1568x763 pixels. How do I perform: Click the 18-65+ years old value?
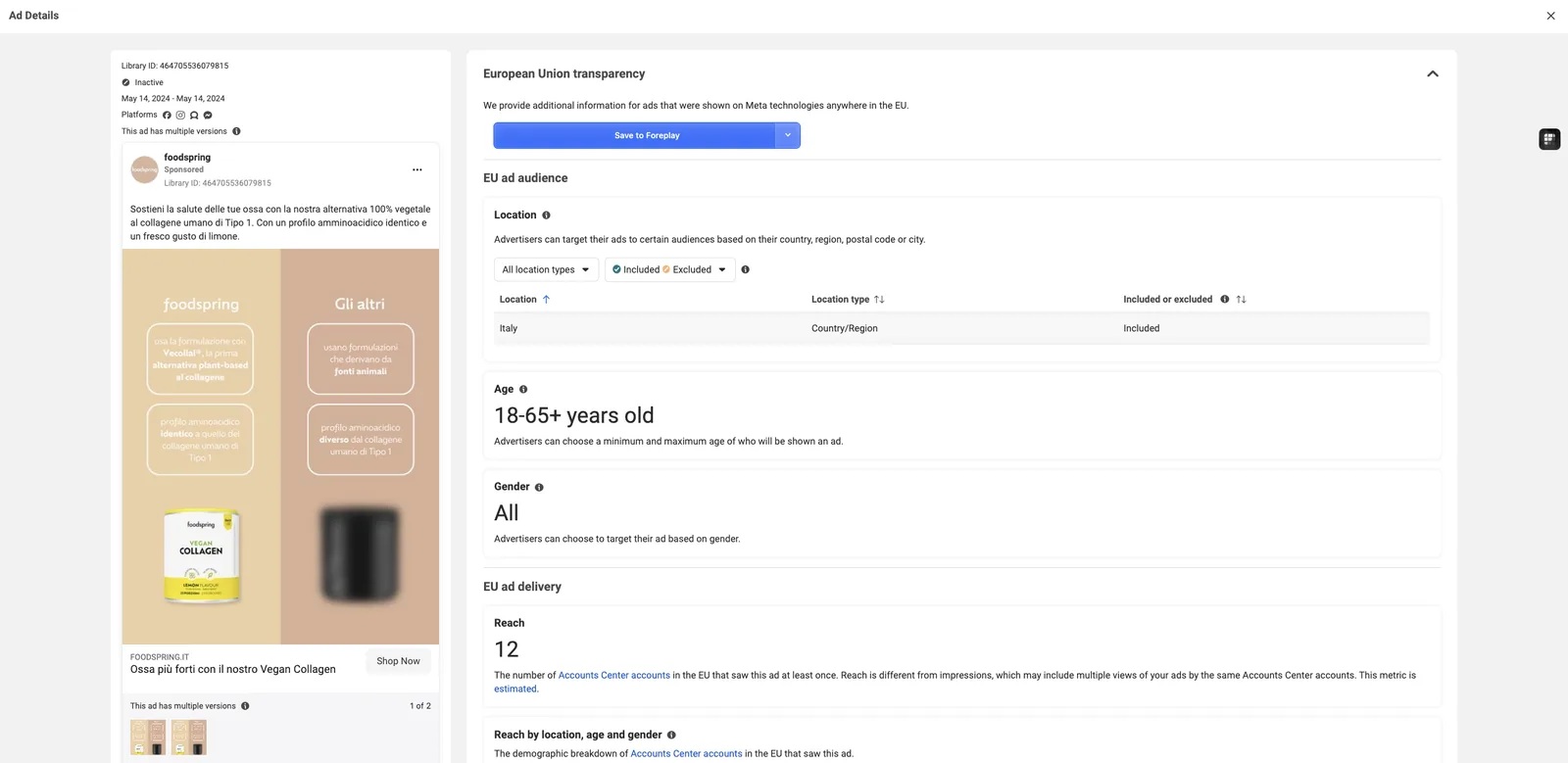(x=574, y=415)
